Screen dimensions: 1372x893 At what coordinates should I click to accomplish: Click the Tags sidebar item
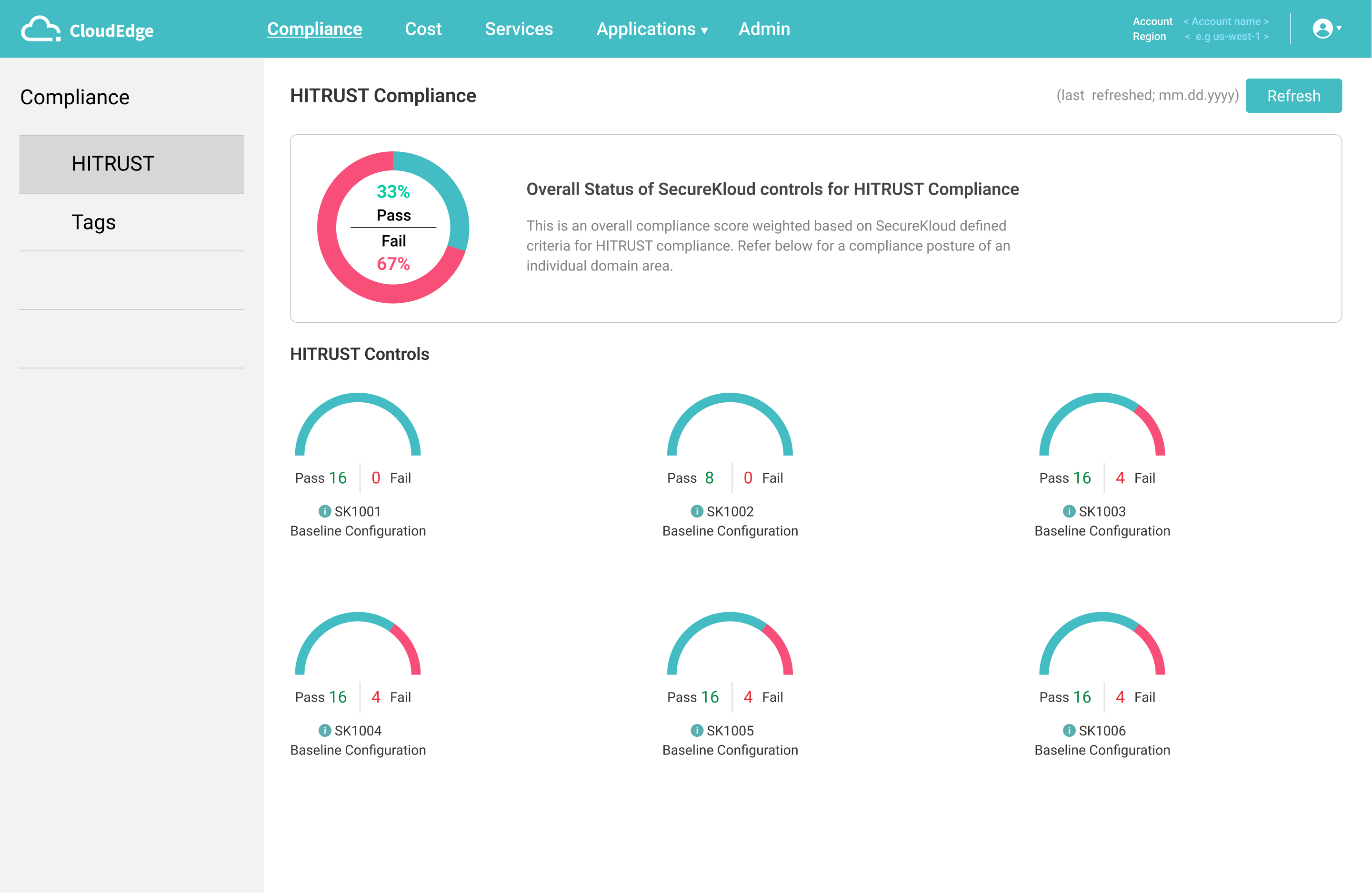[93, 222]
